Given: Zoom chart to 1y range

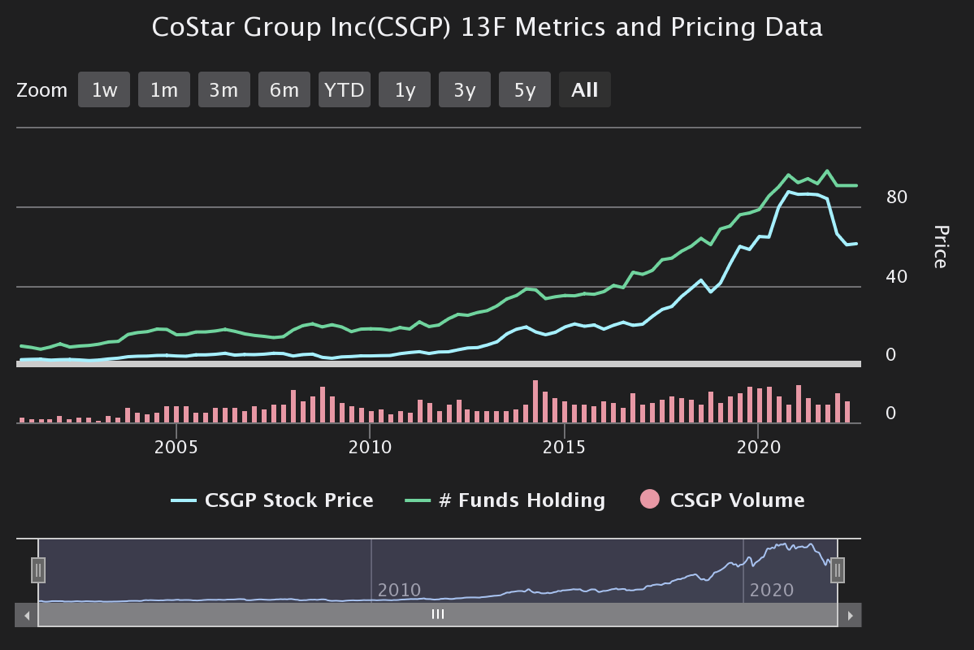Looking at the screenshot, I should 404,90.
